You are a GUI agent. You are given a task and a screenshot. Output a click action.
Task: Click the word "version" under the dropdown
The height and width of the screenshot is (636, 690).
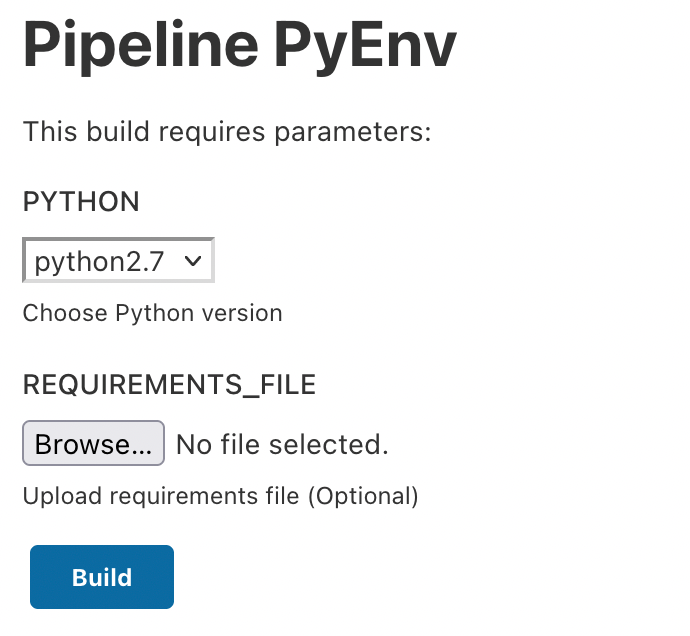pyautogui.click(x=242, y=313)
